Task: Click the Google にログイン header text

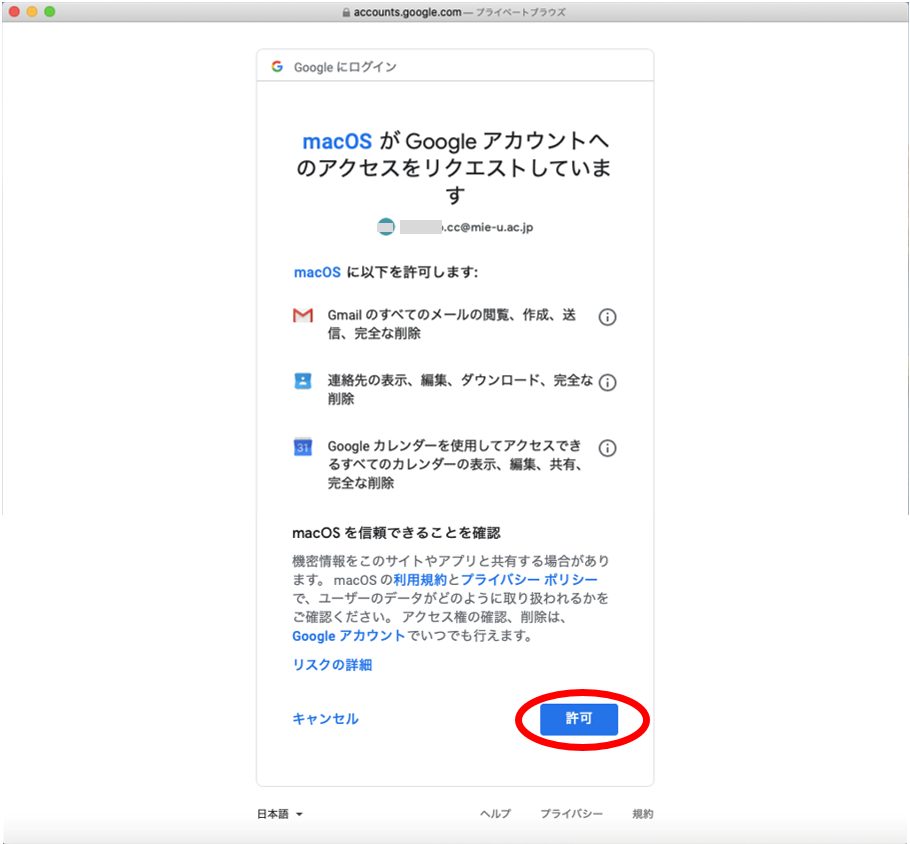Action: [345, 67]
